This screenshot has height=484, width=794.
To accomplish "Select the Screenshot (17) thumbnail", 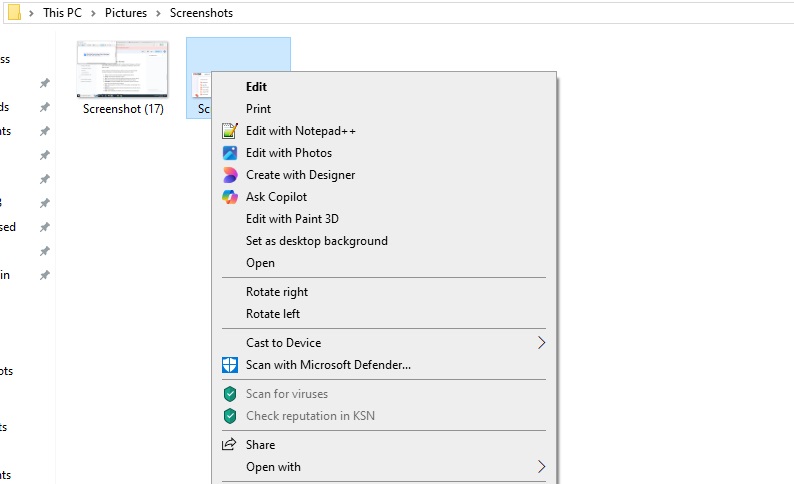I will 123,69.
